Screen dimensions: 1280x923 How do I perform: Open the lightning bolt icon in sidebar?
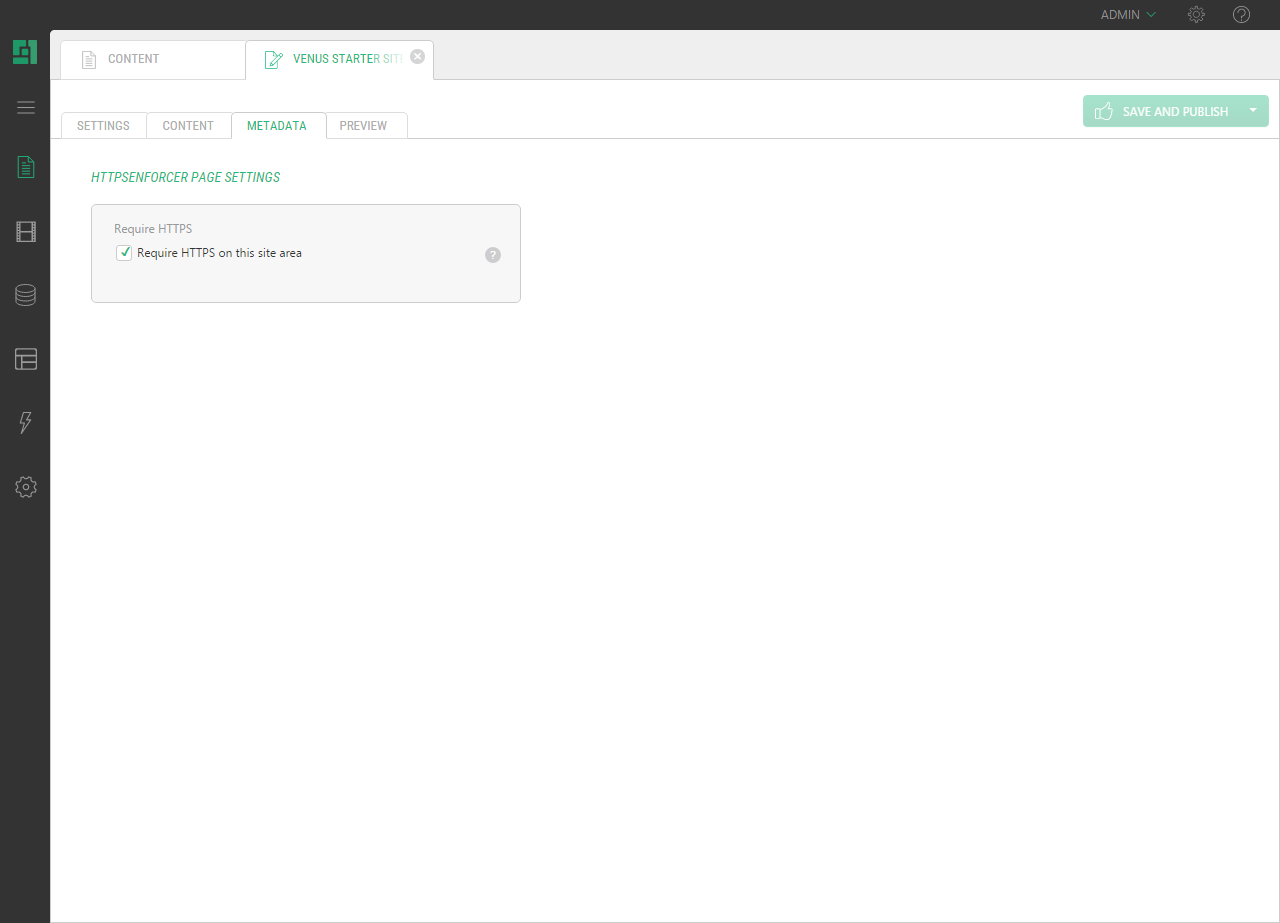tap(26, 423)
